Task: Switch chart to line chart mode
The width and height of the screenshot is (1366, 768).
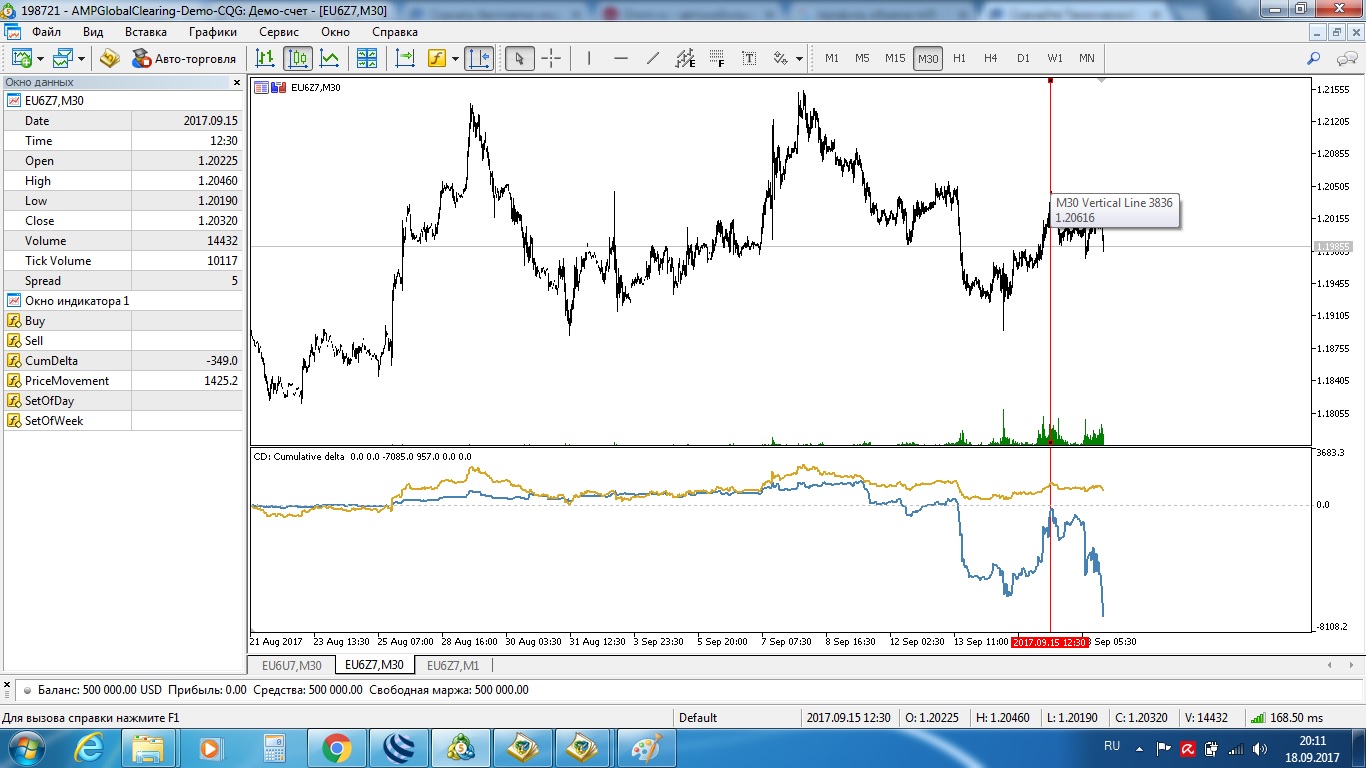Action: coord(329,58)
